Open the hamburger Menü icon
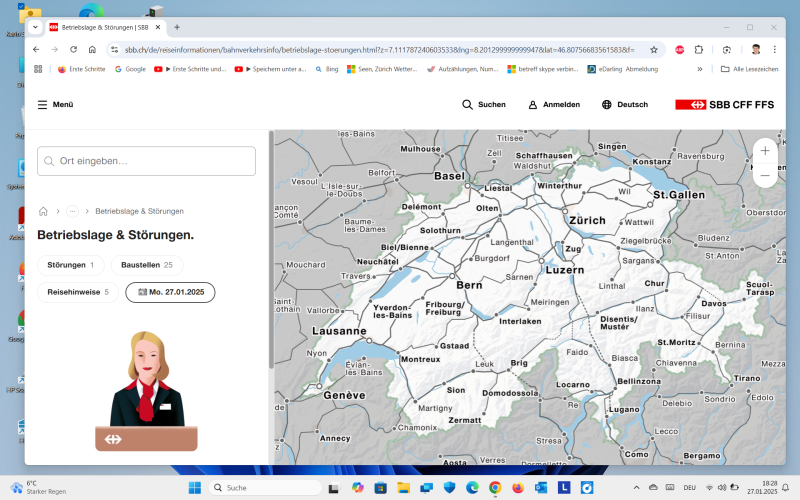800x500 pixels. 42,105
